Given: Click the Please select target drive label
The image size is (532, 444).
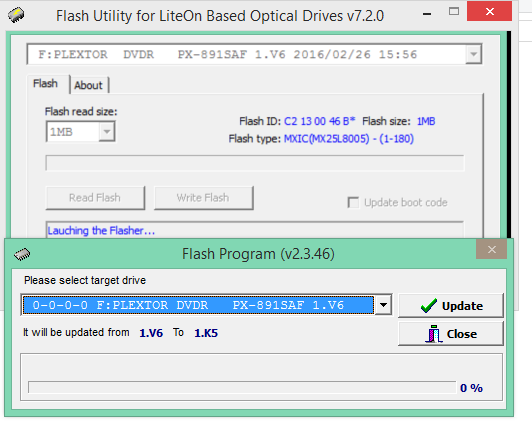Looking at the screenshot, I should coord(85,281).
